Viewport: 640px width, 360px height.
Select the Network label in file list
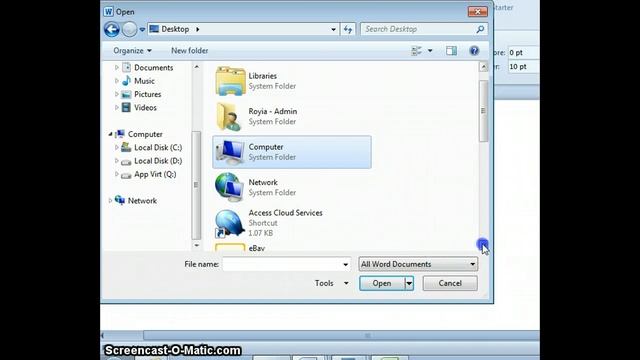[x=263, y=182]
